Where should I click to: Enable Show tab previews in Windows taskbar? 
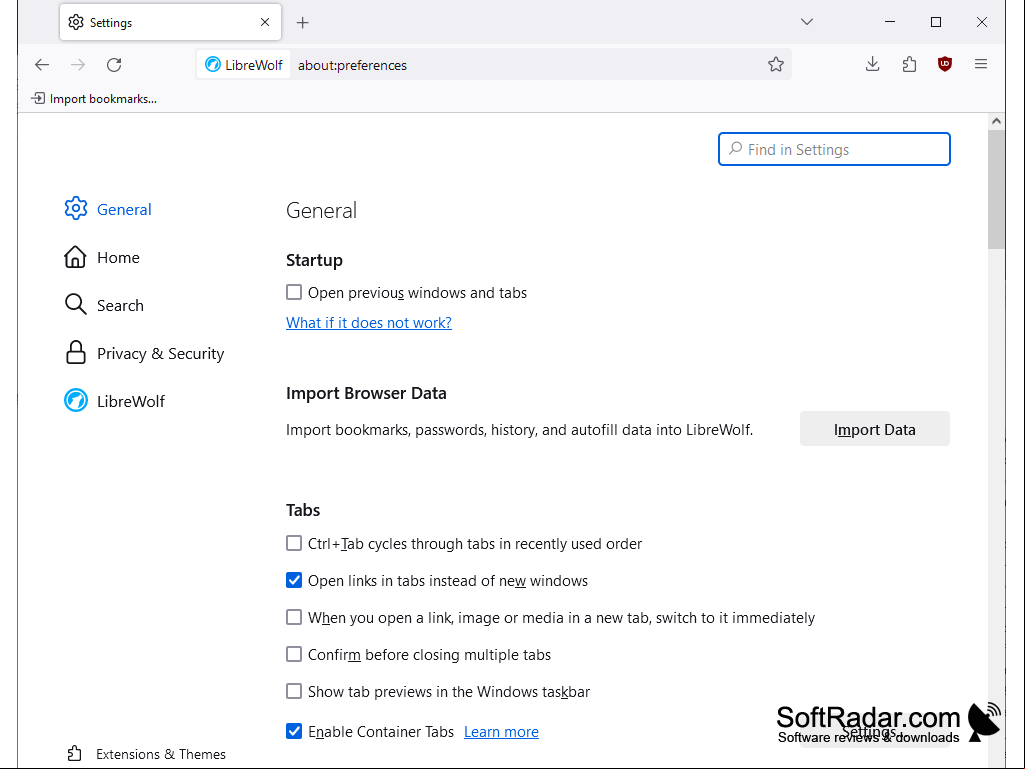point(294,691)
